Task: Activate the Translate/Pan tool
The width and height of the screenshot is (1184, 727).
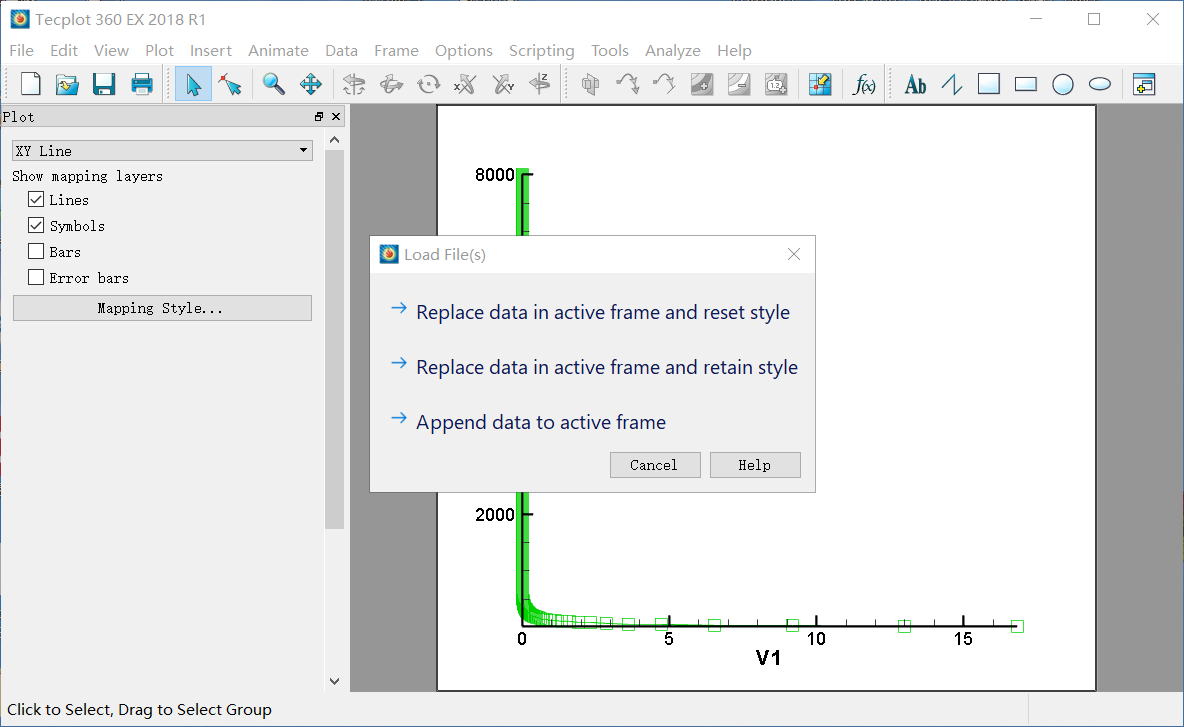Action: tap(310, 84)
